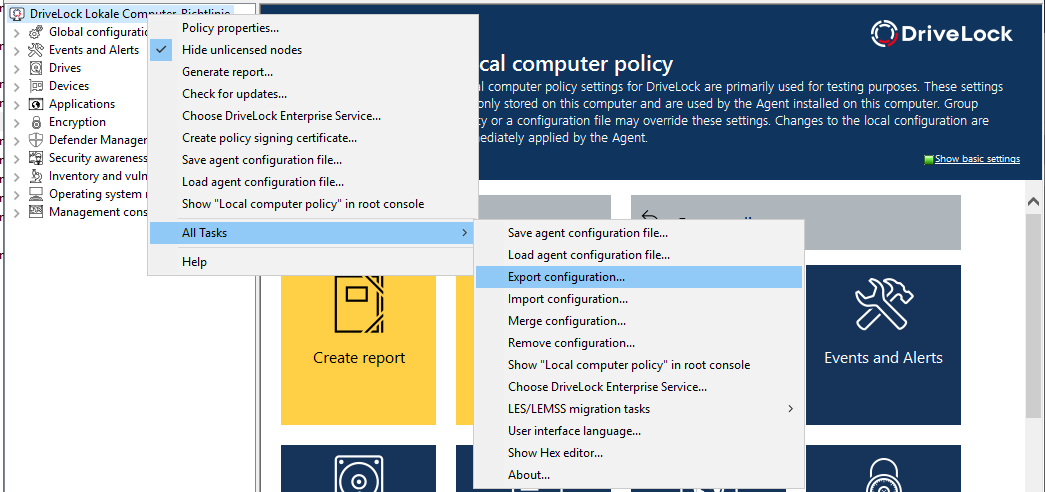Image resolution: width=1045 pixels, height=492 pixels.
Task: Click the Defender Management shield icon
Action: [x=37, y=140]
